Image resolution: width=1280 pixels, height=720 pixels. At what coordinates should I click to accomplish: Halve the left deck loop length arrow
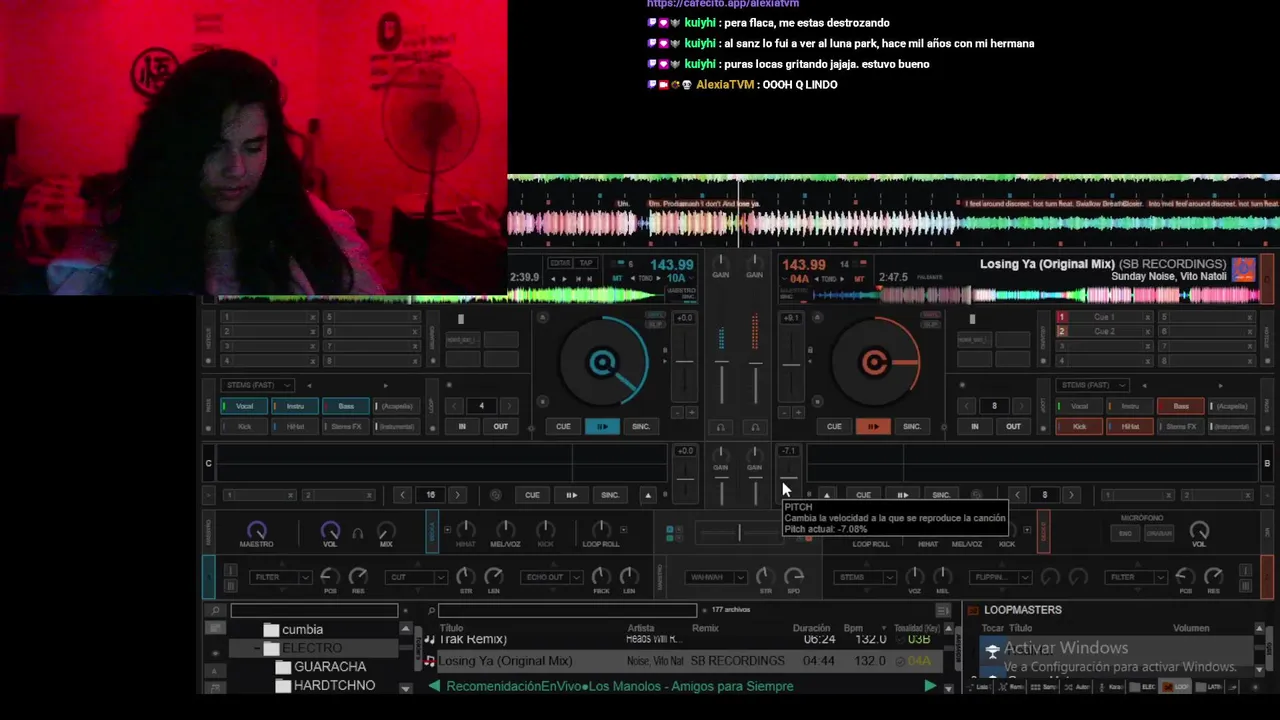click(455, 406)
